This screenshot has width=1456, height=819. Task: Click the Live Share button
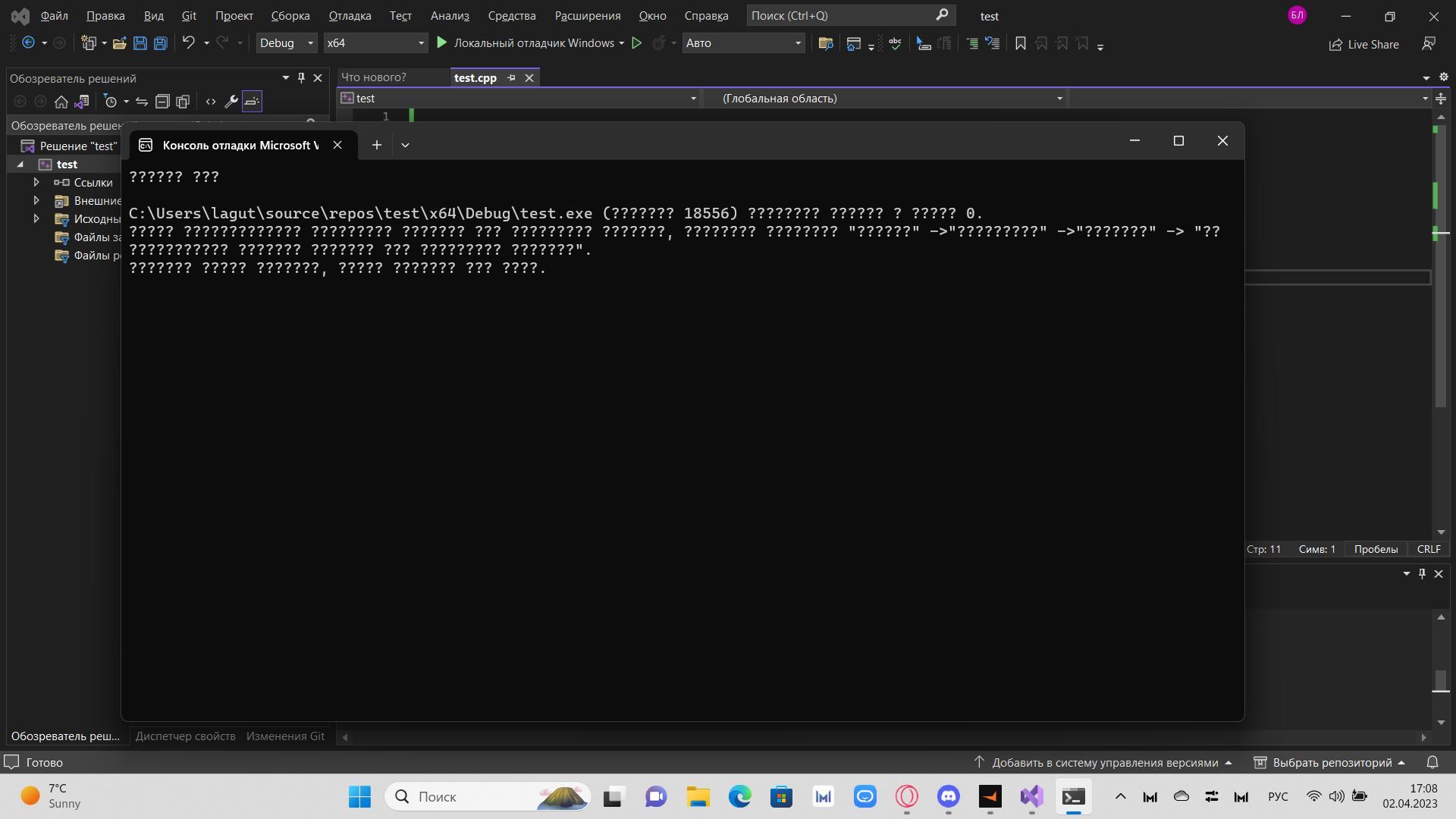click(1363, 44)
